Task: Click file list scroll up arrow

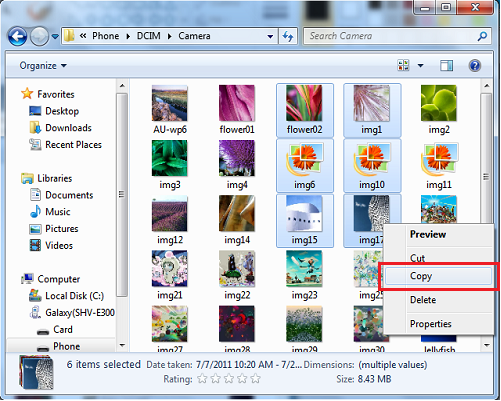Action: tap(487, 86)
